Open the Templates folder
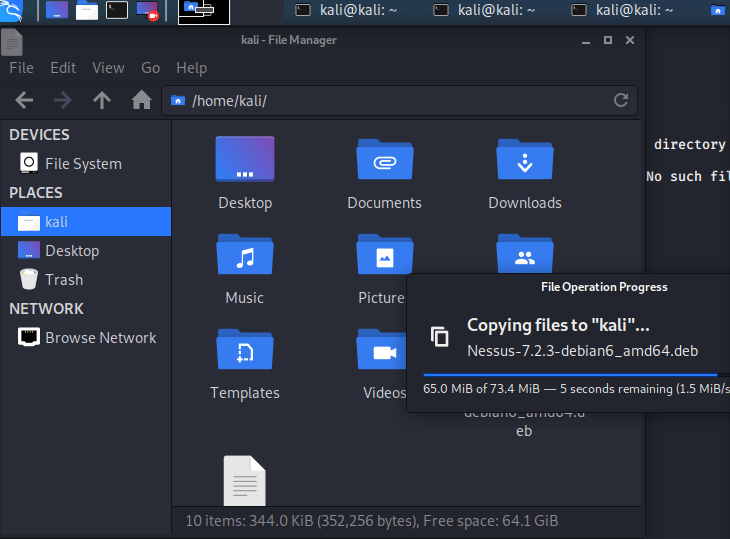 click(x=244, y=351)
